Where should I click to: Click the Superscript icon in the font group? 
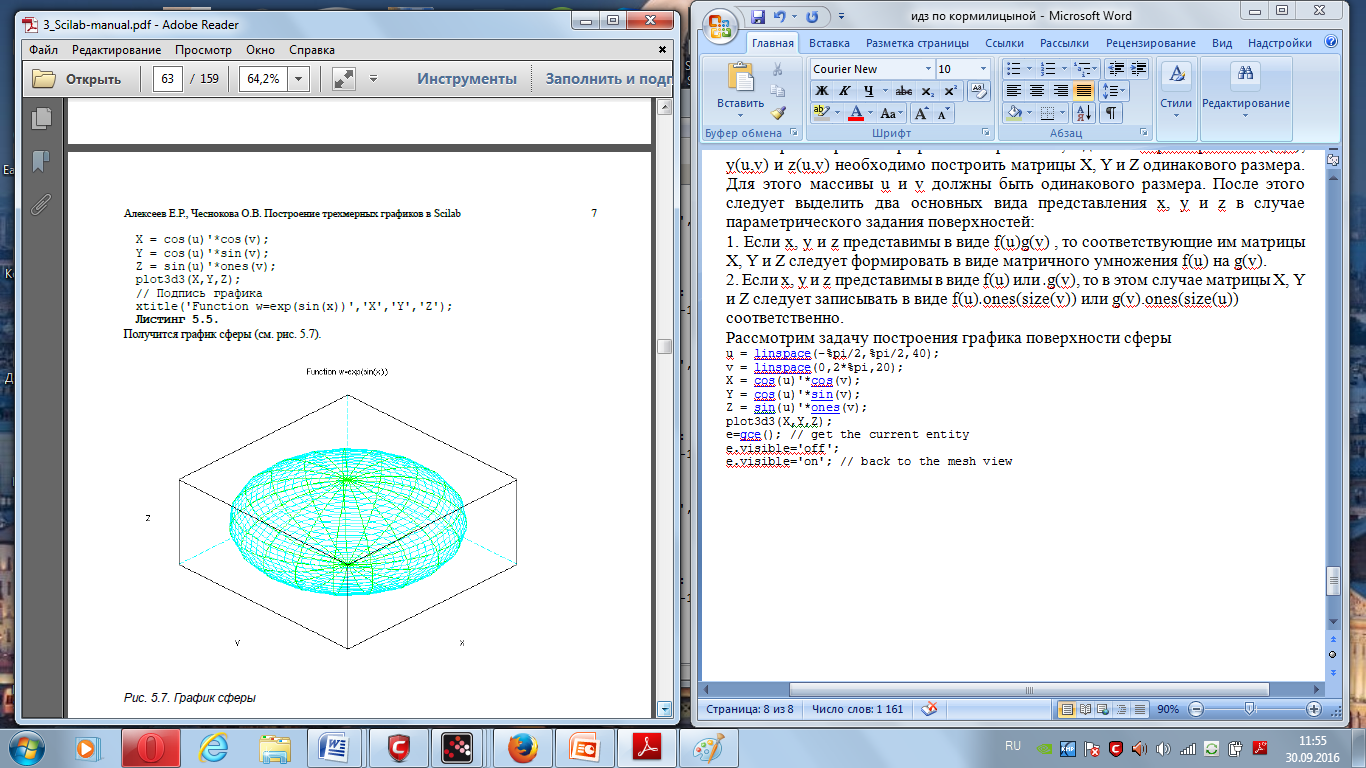click(x=950, y=91)
